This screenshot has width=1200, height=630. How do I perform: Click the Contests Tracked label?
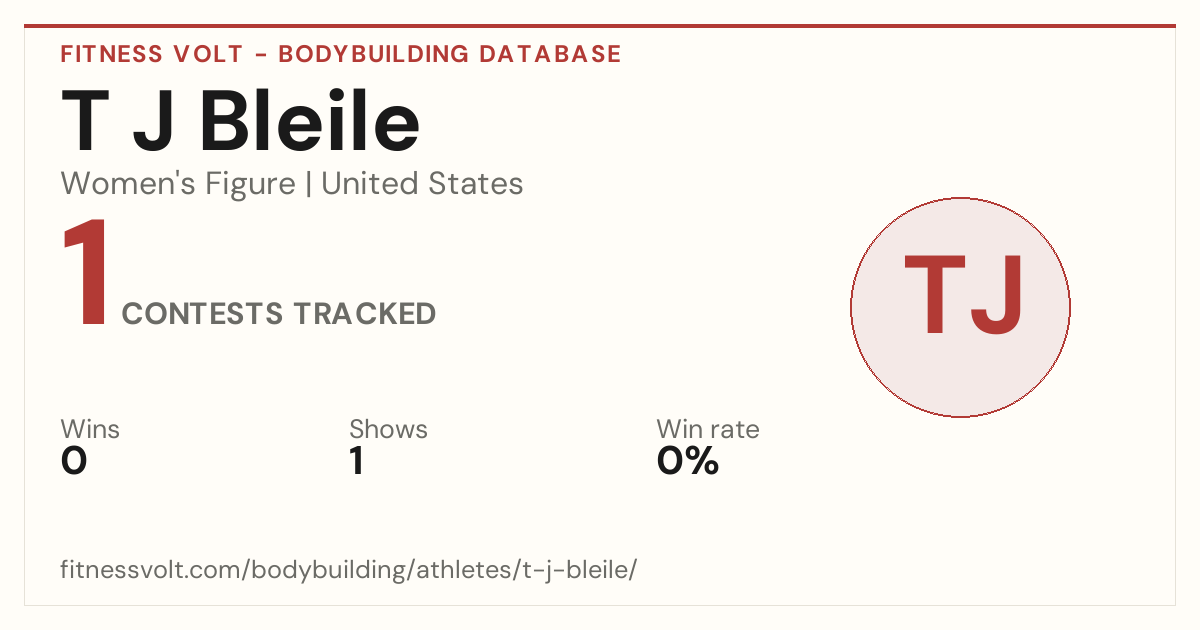tap(279, 314)
